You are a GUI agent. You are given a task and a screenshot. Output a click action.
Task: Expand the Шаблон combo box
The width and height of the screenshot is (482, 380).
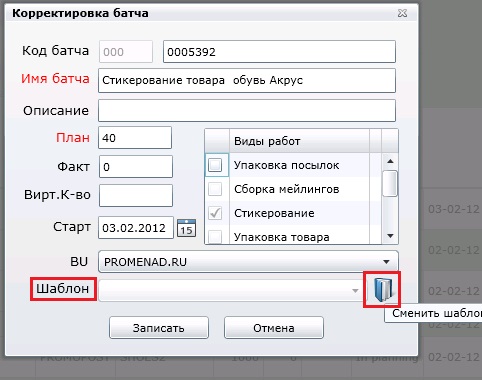tap(355, 291)
